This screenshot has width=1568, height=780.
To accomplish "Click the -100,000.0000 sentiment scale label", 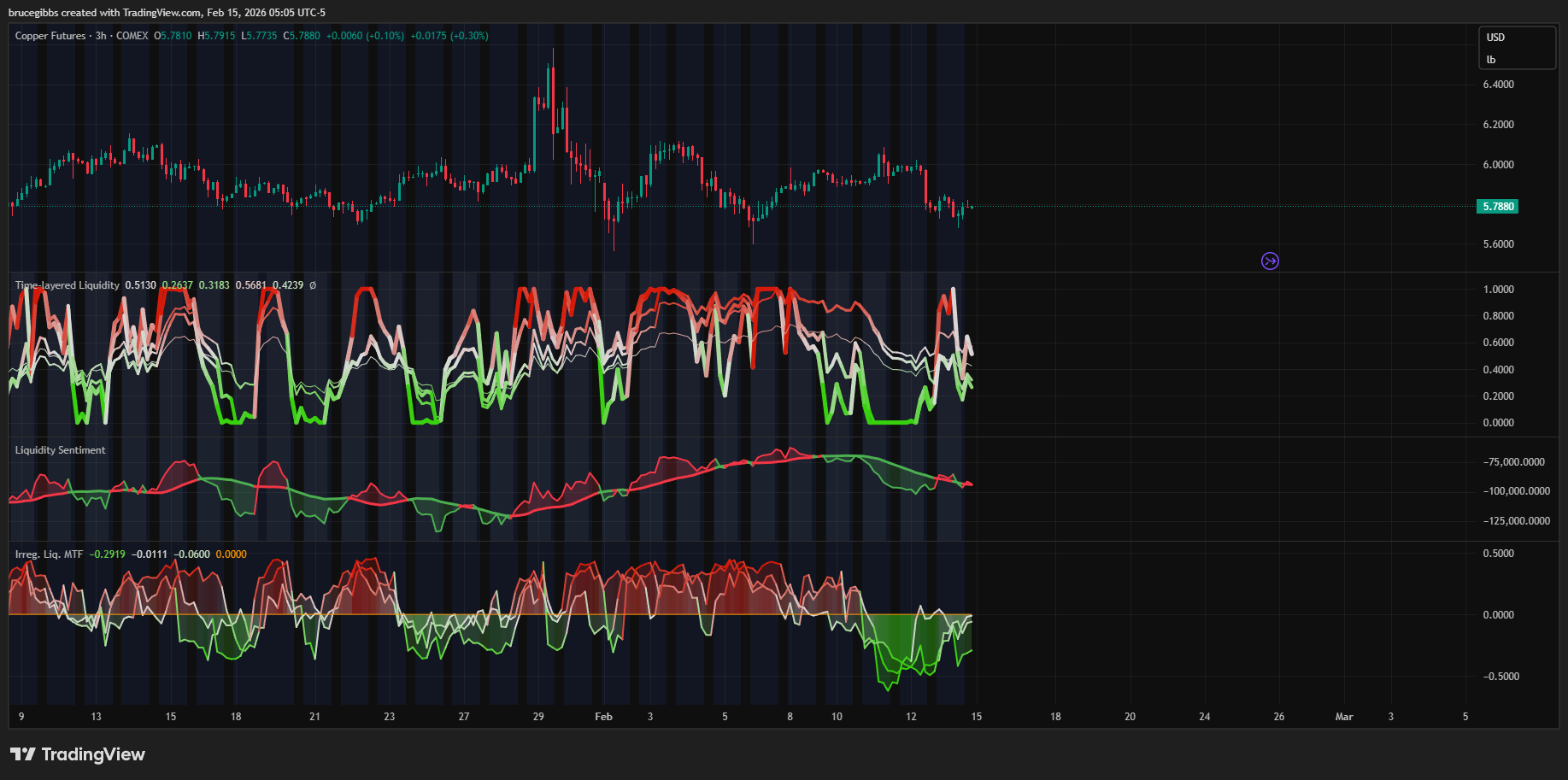I will [1516, 491].
